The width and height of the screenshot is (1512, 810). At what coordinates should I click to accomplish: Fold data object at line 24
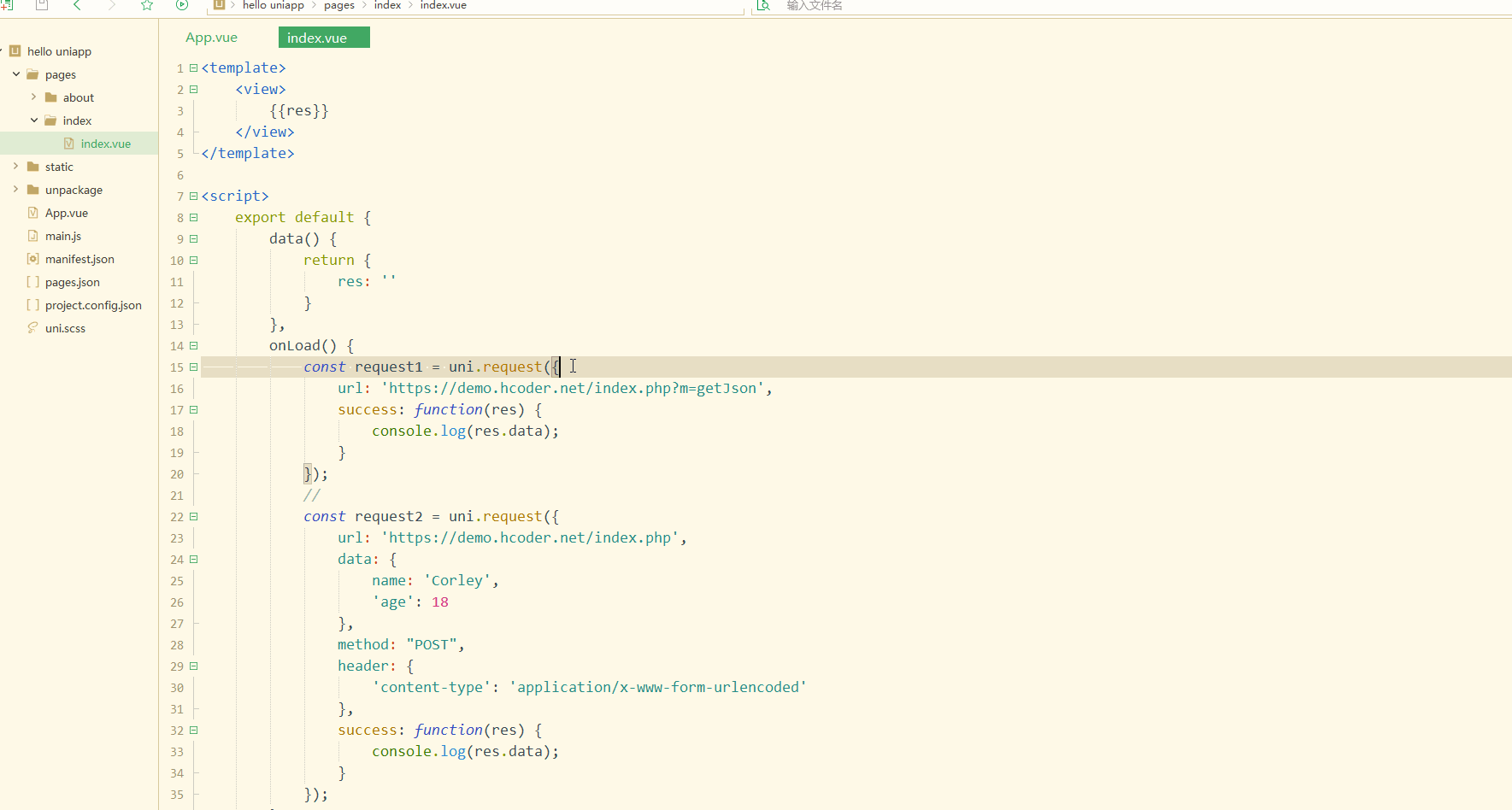(194, 560)
